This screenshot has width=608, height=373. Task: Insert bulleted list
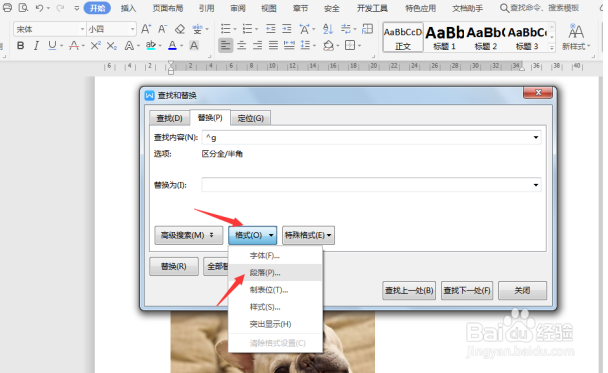point(225,29)
